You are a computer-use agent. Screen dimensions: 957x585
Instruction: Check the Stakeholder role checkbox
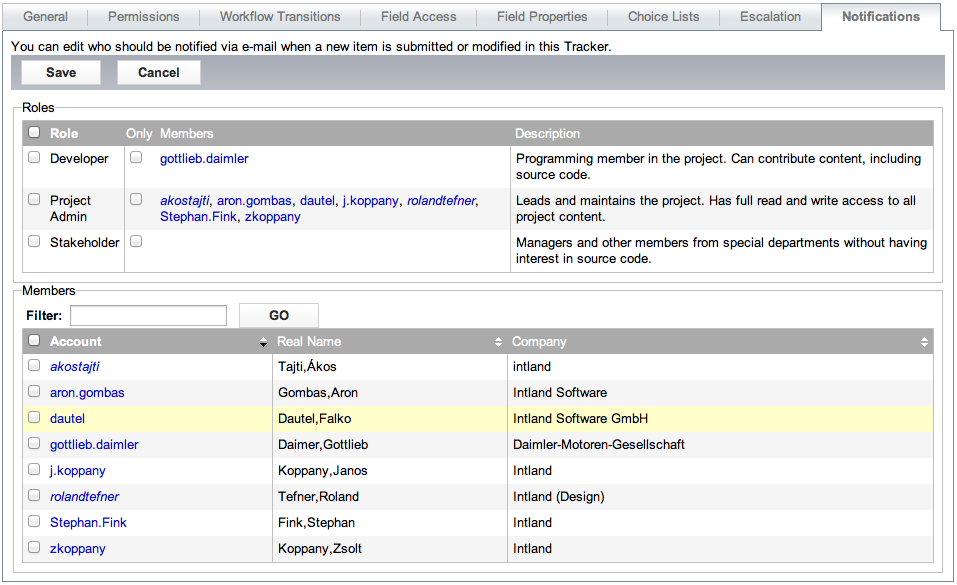pyautogui.click(x=33, y=240)
